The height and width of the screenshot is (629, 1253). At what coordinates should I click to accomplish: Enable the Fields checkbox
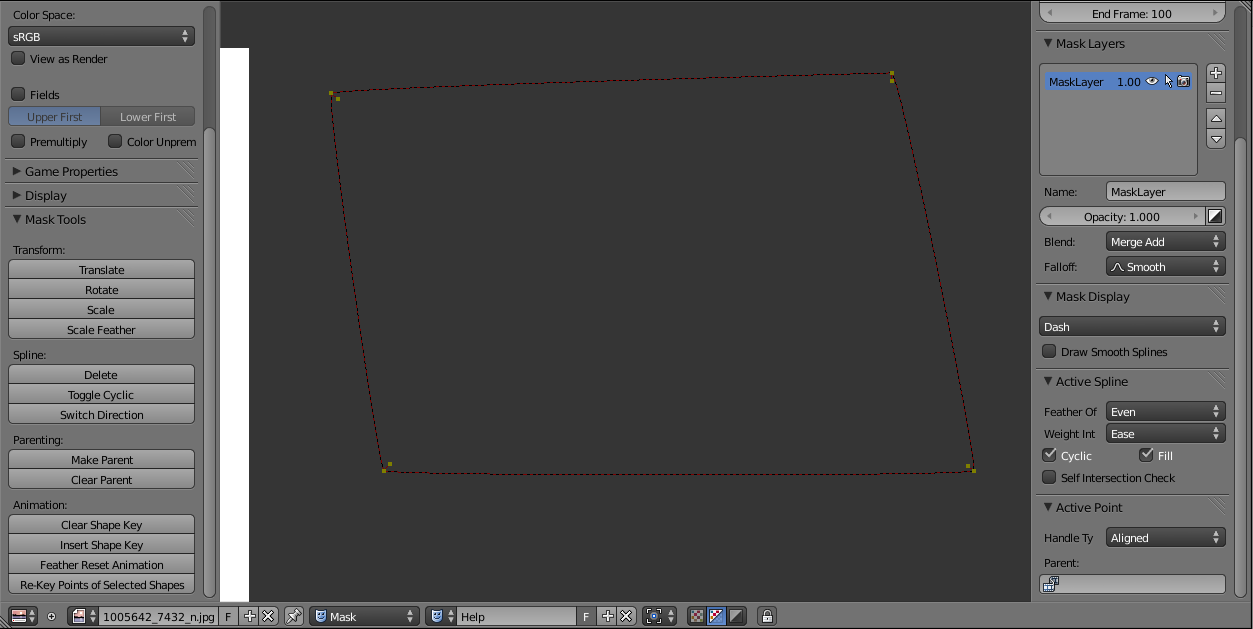pos(17,94)
